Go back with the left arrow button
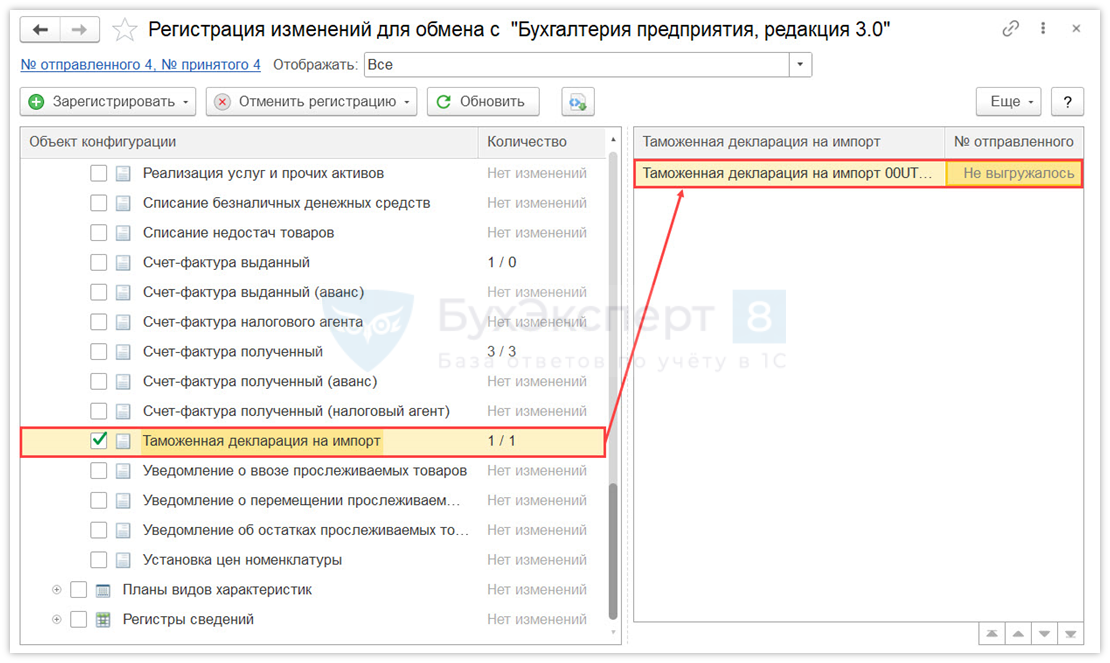This screenshot has height=663, width=1110. click(40, 30)
